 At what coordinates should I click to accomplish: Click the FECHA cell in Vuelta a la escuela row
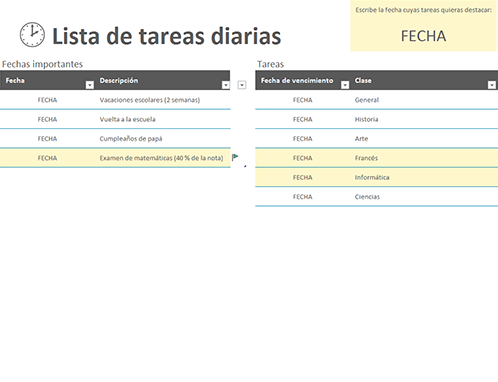click(x=47, y=119)
